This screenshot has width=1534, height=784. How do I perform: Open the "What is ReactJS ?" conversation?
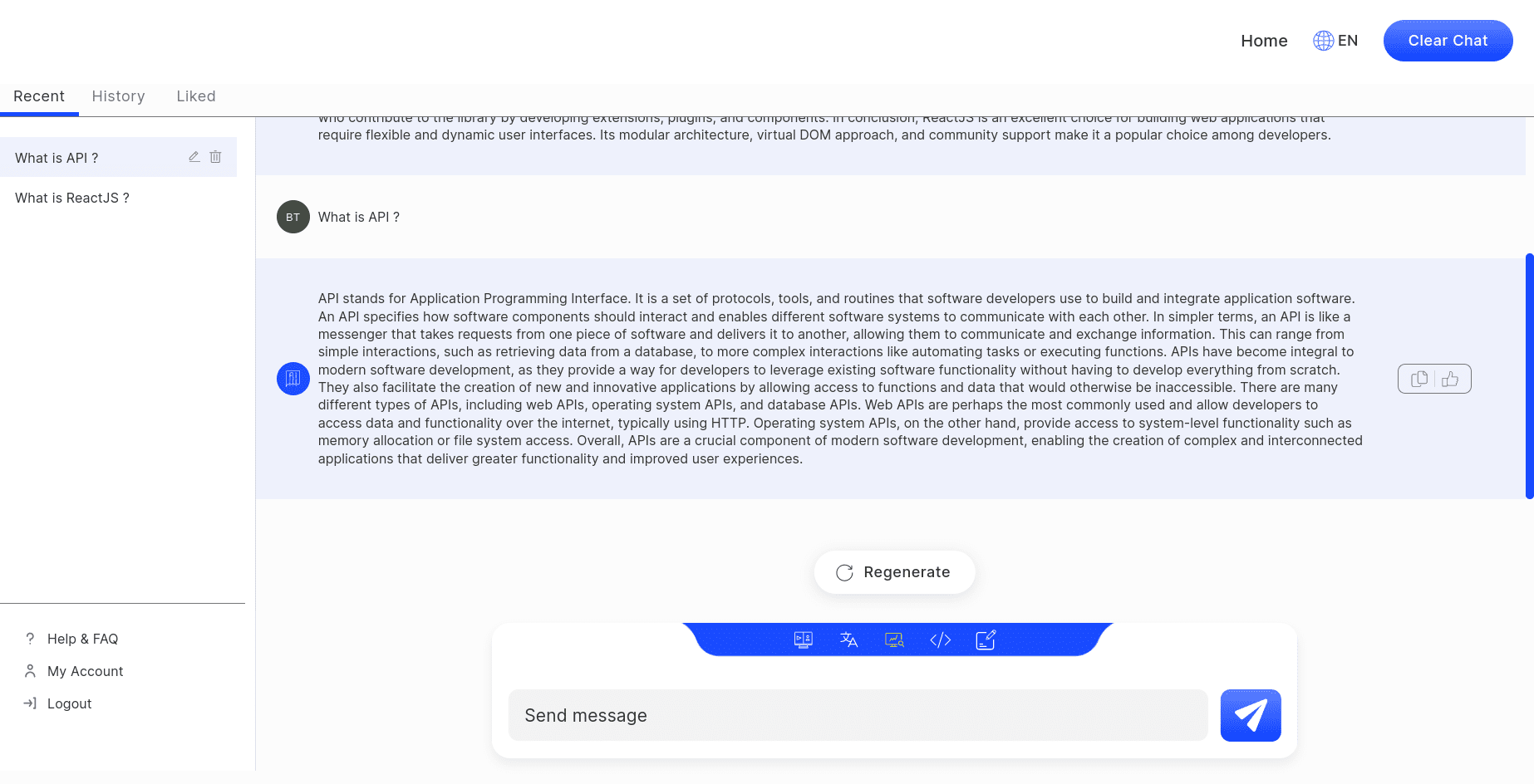point(72,198)
